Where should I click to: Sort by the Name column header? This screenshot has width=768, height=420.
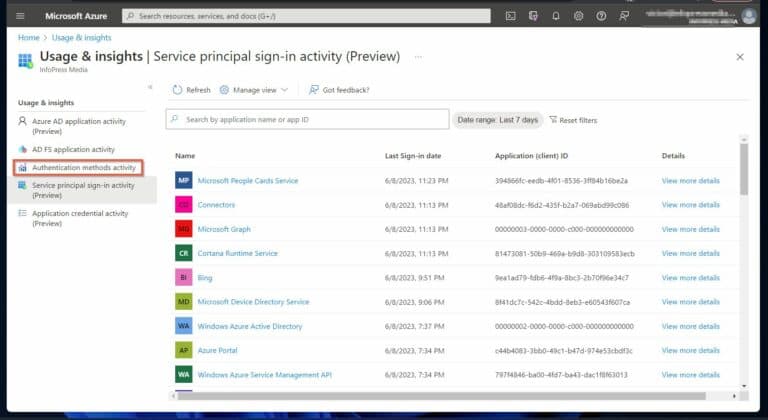(185, 156)
